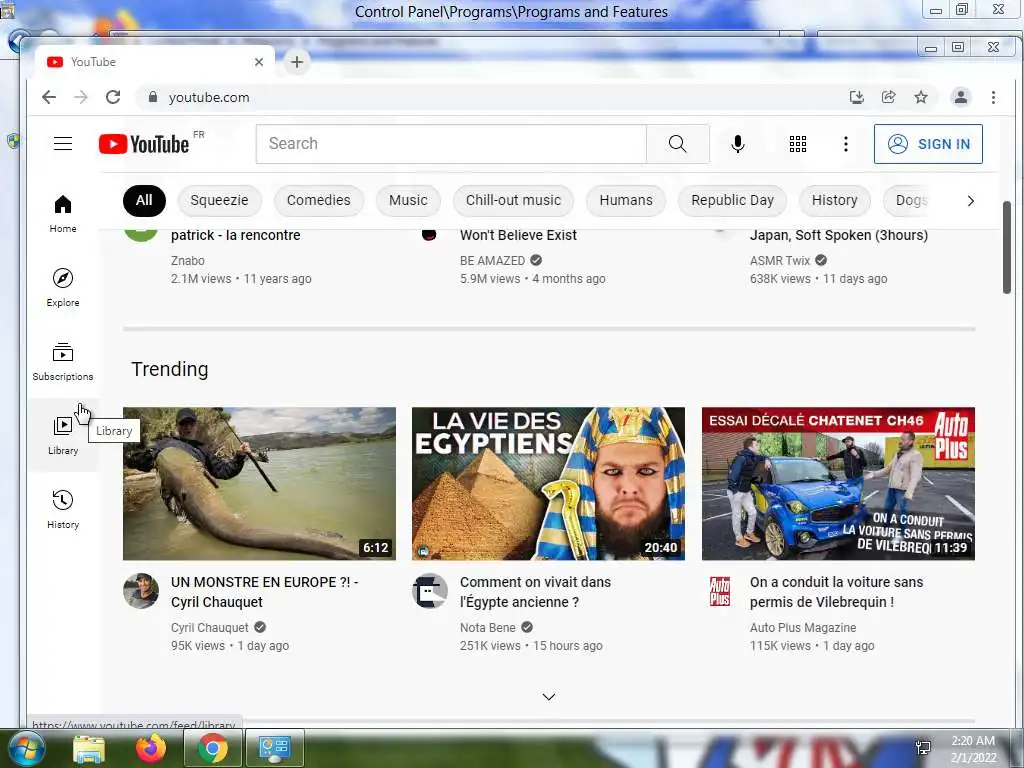Open the title 'UN MONSTRE EN EUROPE ?! - Cyril Chauquet'
This screenshot has height=768, width=1024.
[264, 592]
